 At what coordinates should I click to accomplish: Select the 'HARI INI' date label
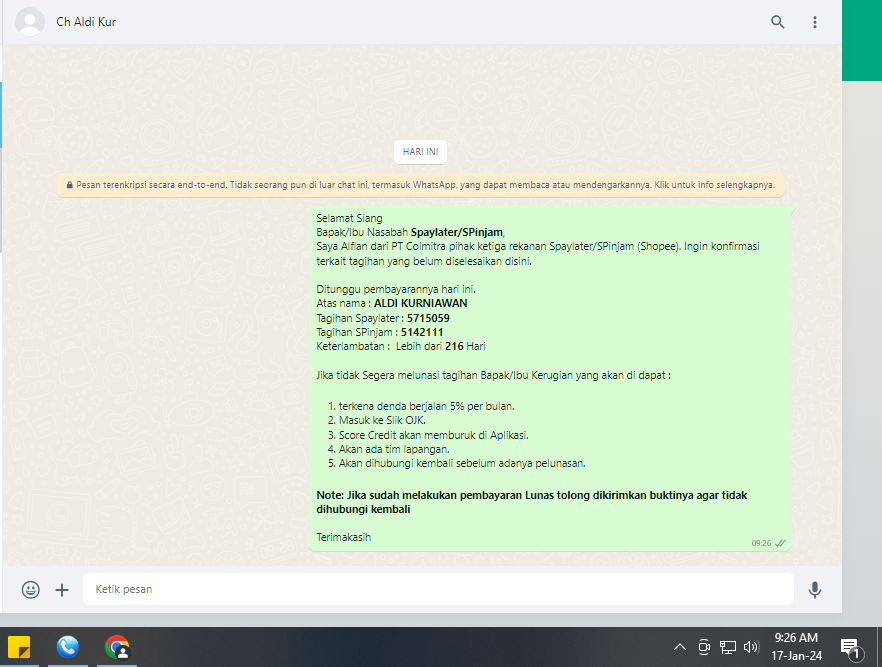tap(420, 152)
